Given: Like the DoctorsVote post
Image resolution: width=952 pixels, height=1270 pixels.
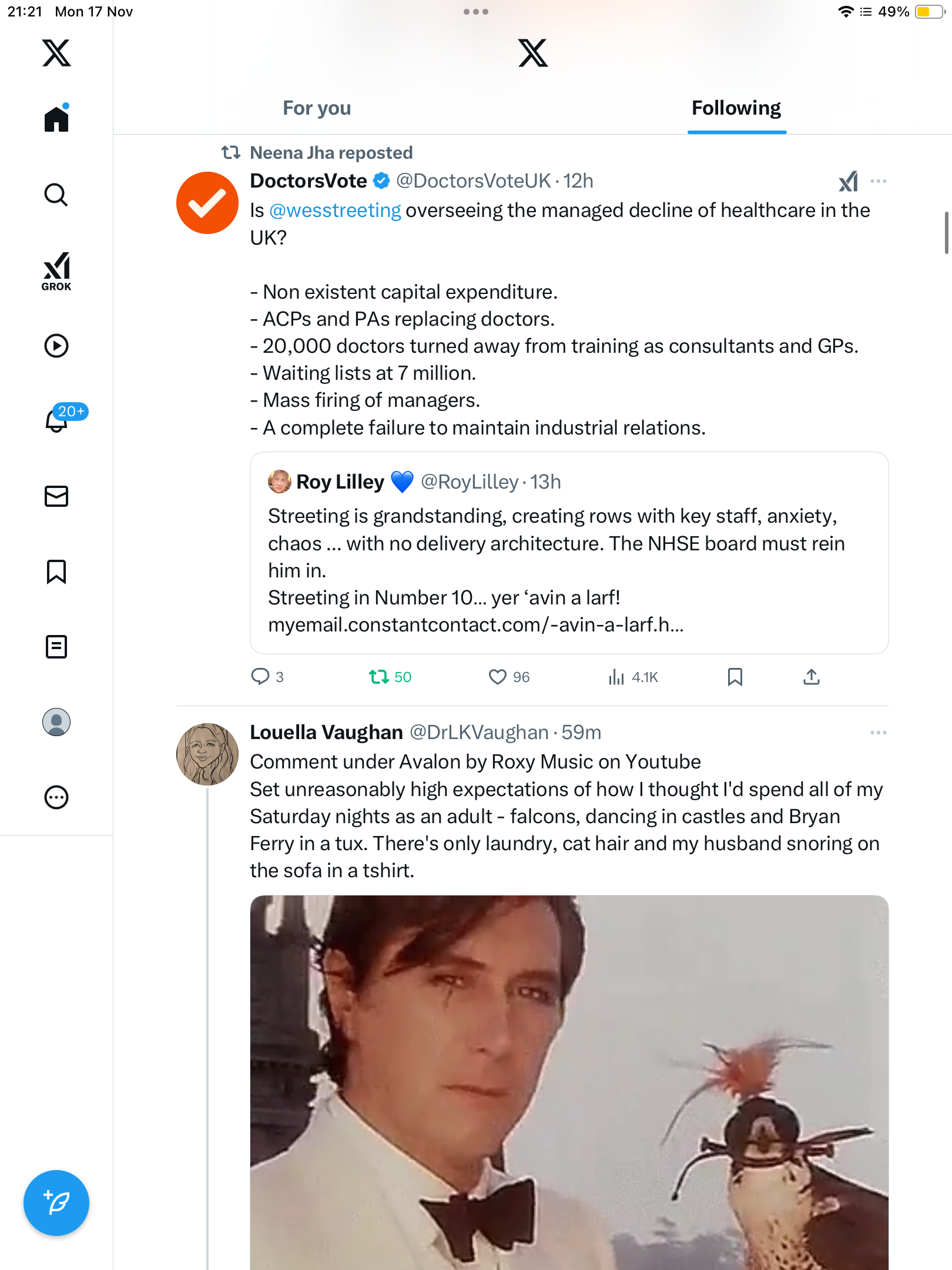Looking at the screenshot, I should 498,677.
